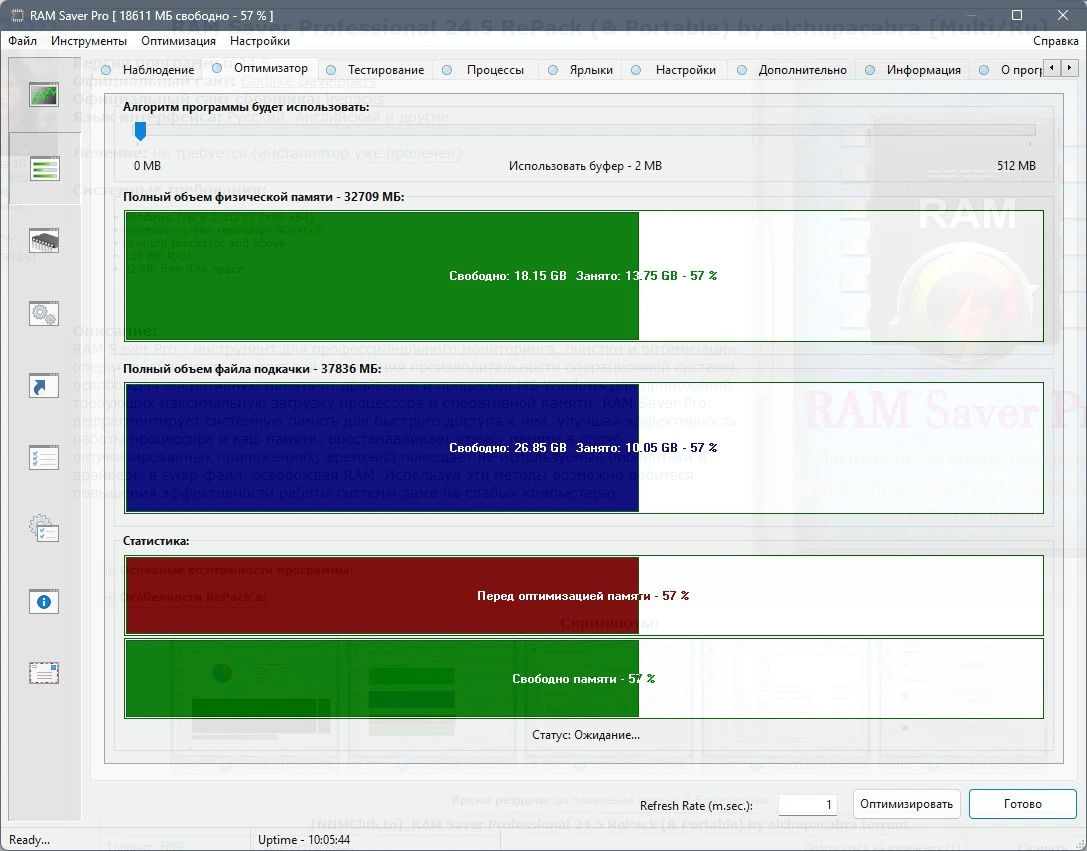Click the RAM Saver Pro title bar icon
Image resolution: width=1087 pixels, height=851 pixels.
point(17,15)
